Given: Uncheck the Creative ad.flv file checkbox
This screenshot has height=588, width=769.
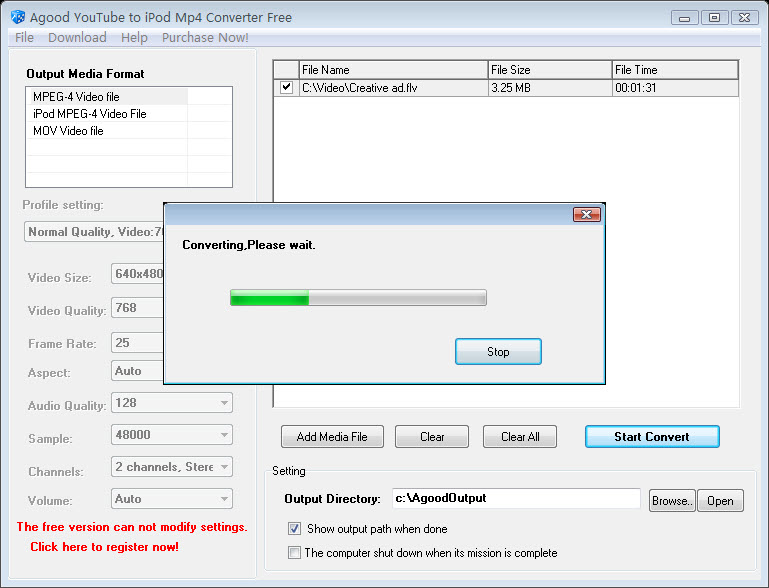Looking at the screenshot, I should coord(286,88).
